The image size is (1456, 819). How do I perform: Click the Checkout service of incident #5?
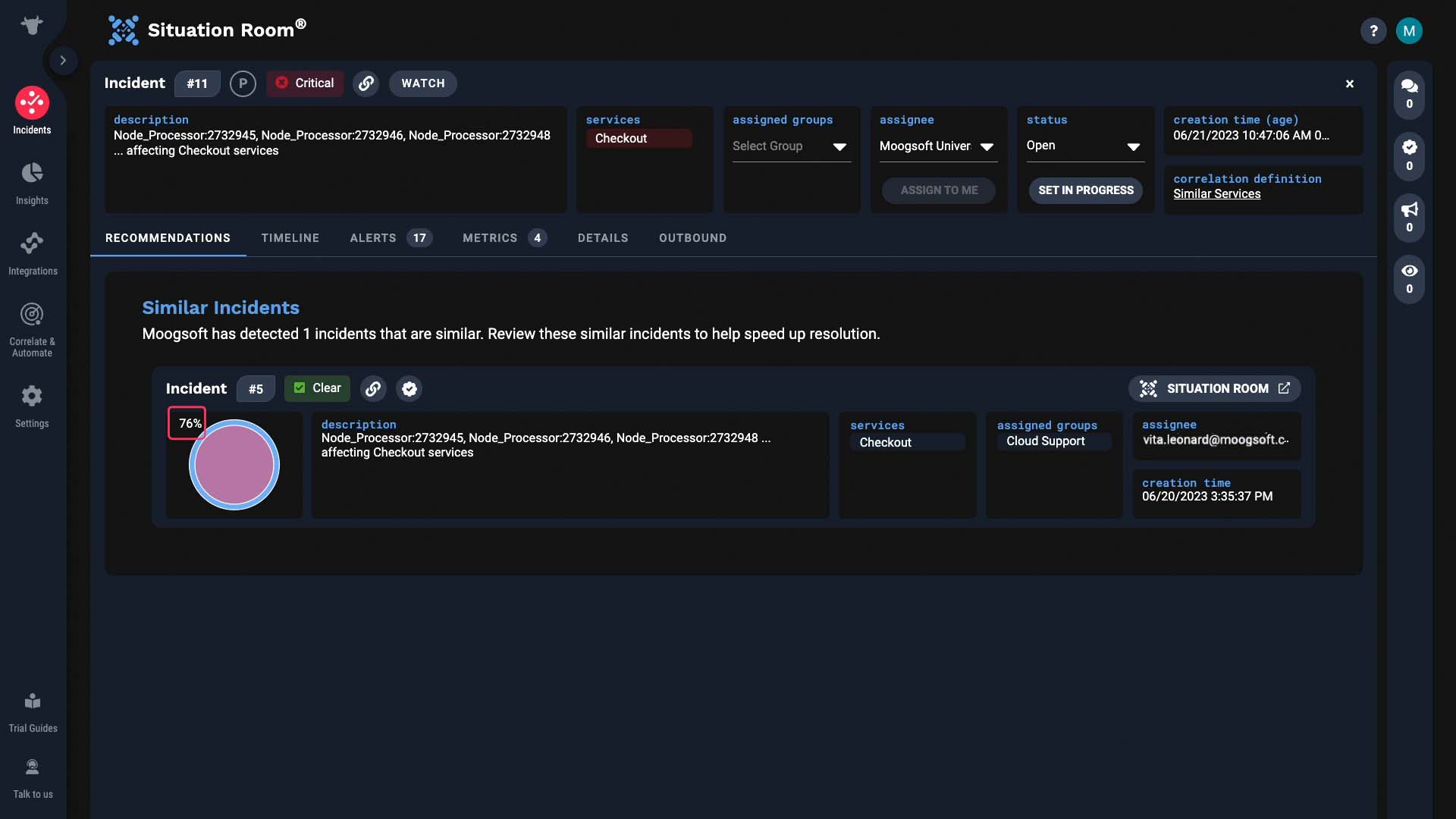908,443
